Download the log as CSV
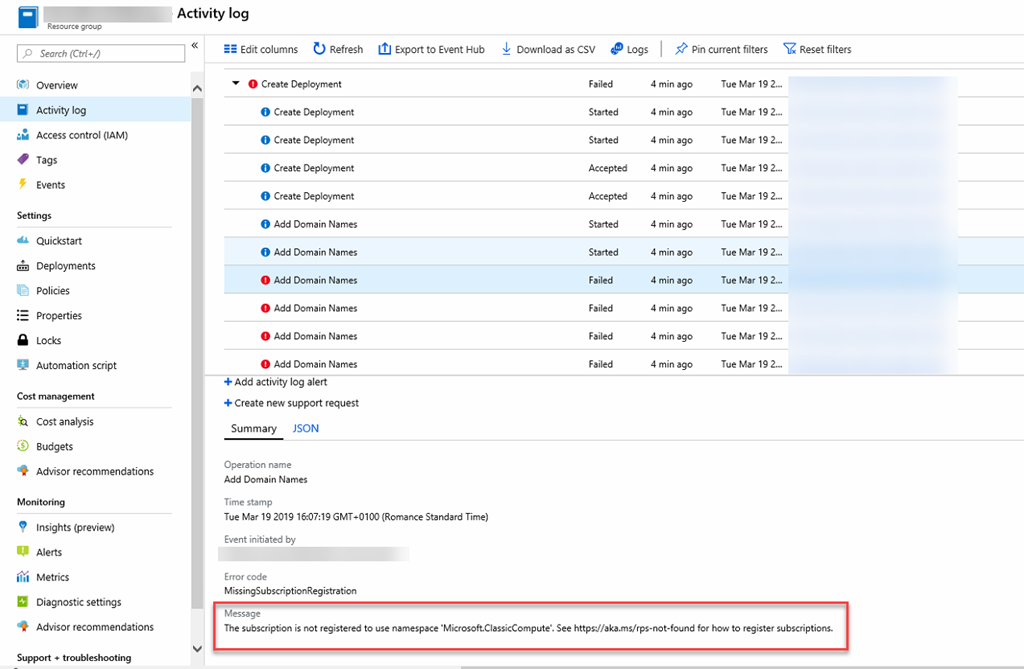This screenshot has height=669, width=1024. point(548,49)
